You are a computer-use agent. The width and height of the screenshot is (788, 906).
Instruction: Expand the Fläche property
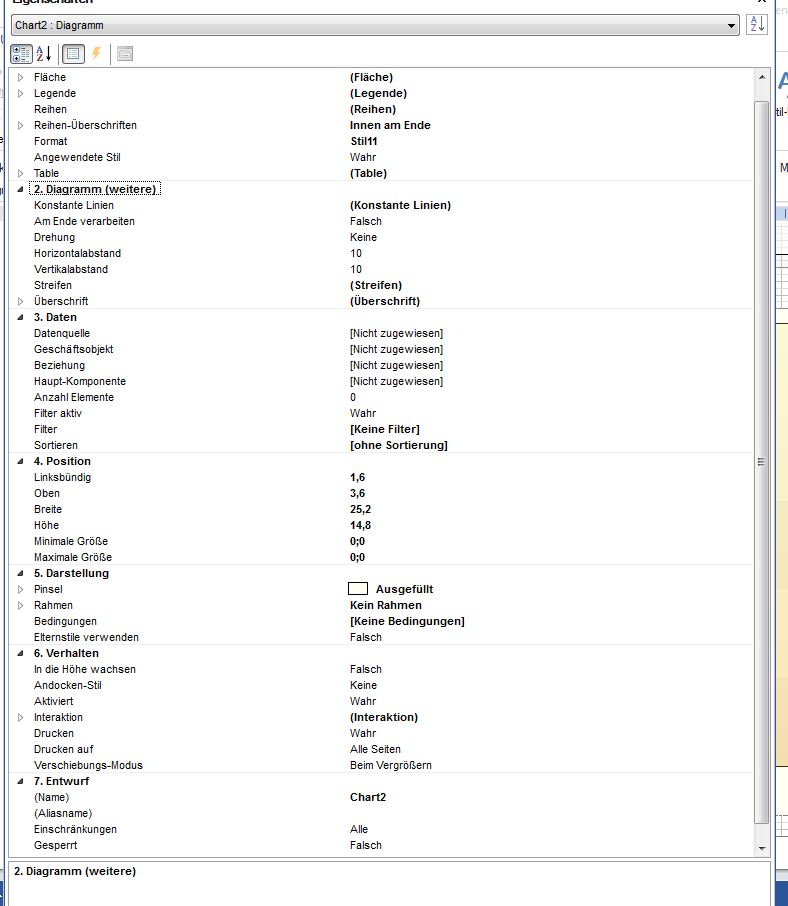pos(20,77)
